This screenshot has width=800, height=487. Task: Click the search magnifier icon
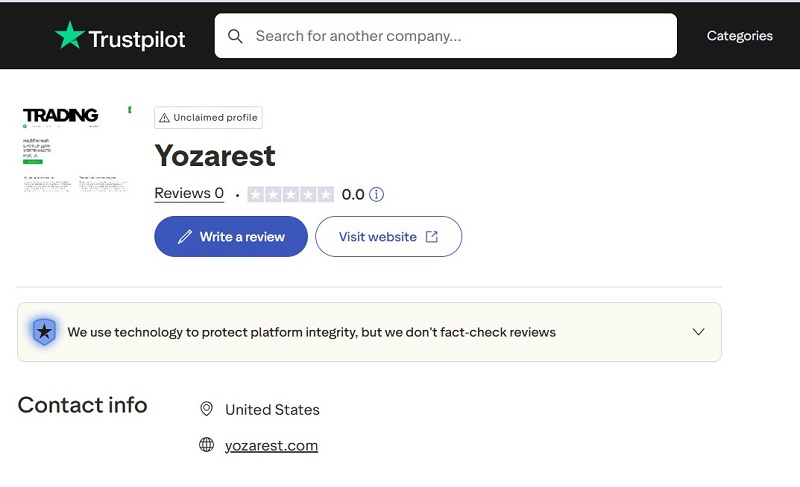point(236,36)
